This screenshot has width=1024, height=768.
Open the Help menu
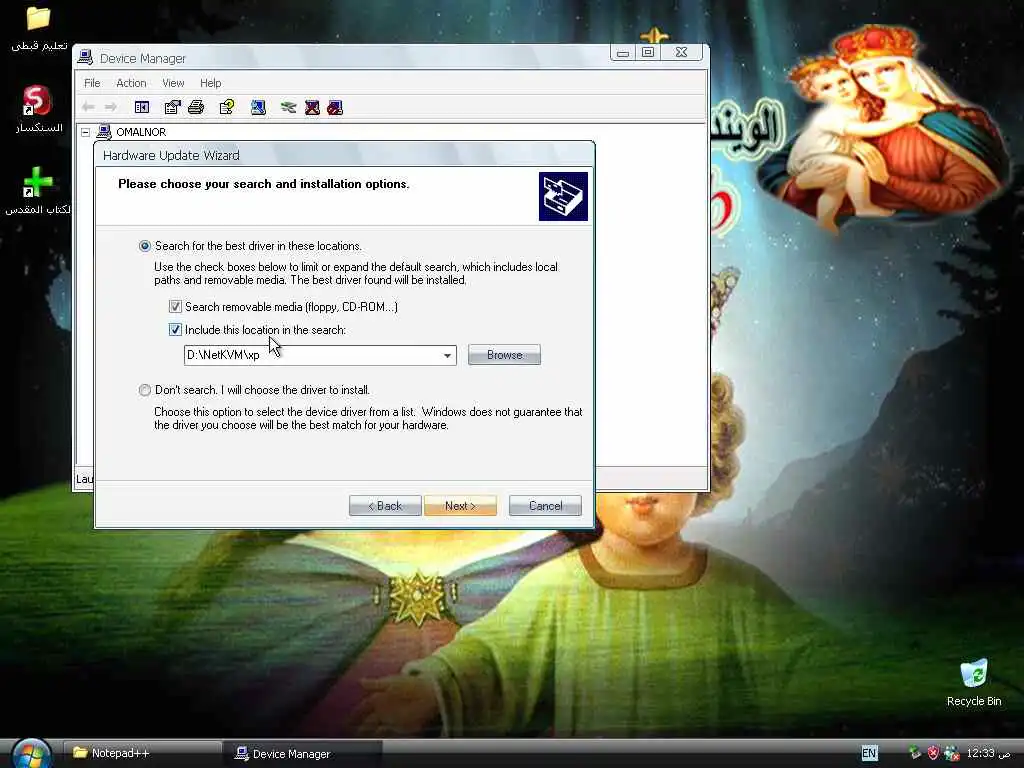click(x=210, y=83)
